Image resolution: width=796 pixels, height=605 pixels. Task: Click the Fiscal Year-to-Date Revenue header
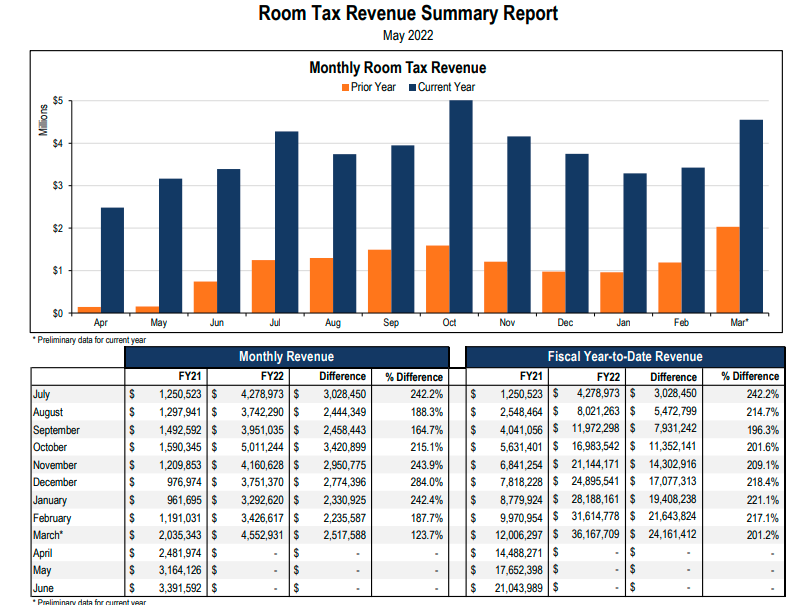coord(625,356)
